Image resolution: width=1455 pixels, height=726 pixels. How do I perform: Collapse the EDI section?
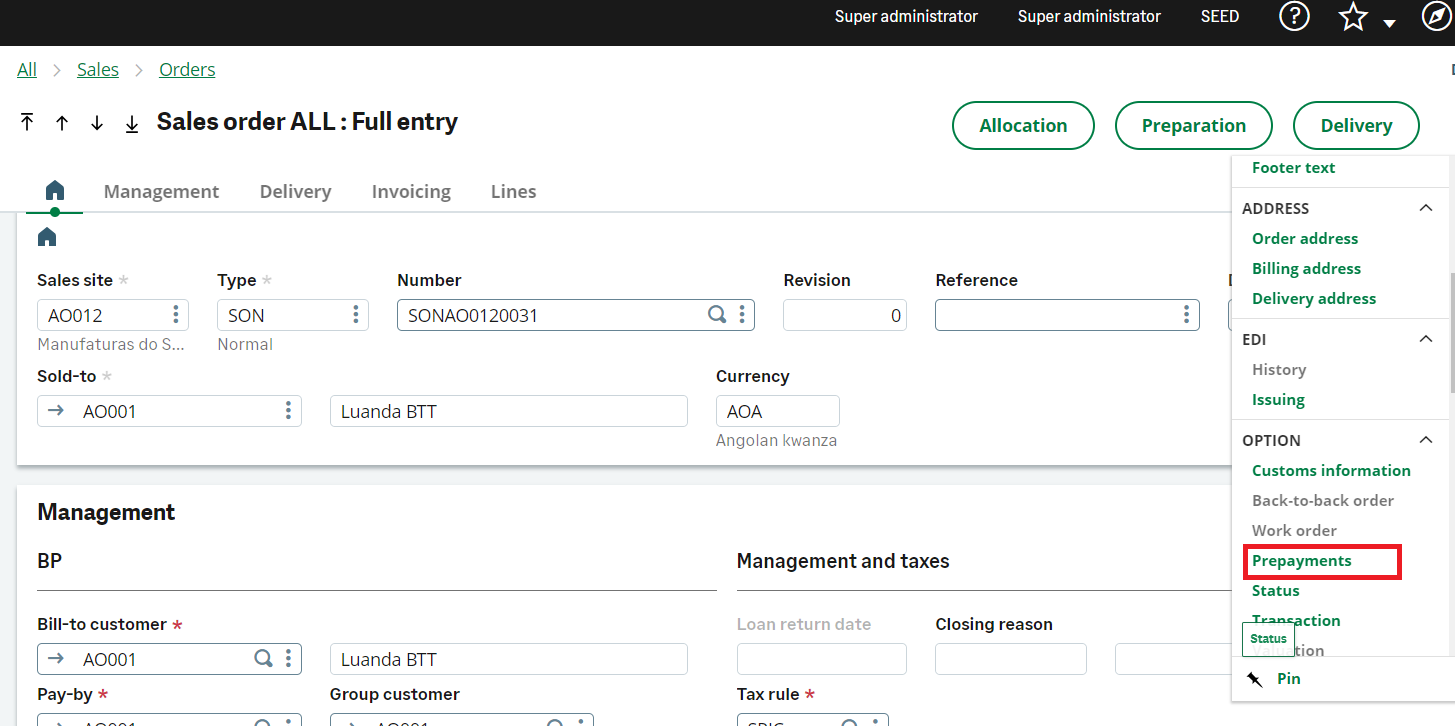coord(1426,338)
